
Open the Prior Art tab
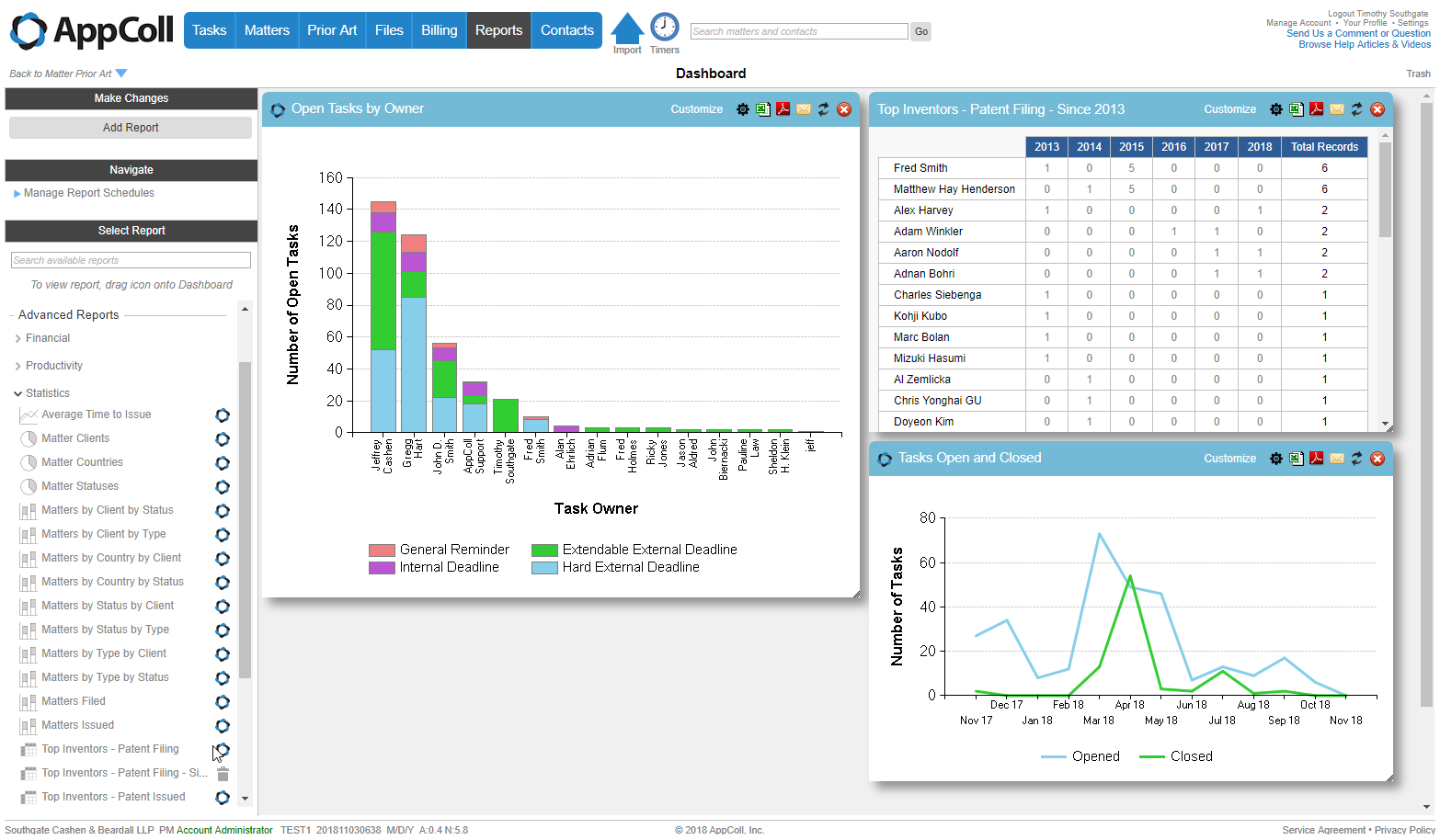pyautogui.click(x=332, y=30)
